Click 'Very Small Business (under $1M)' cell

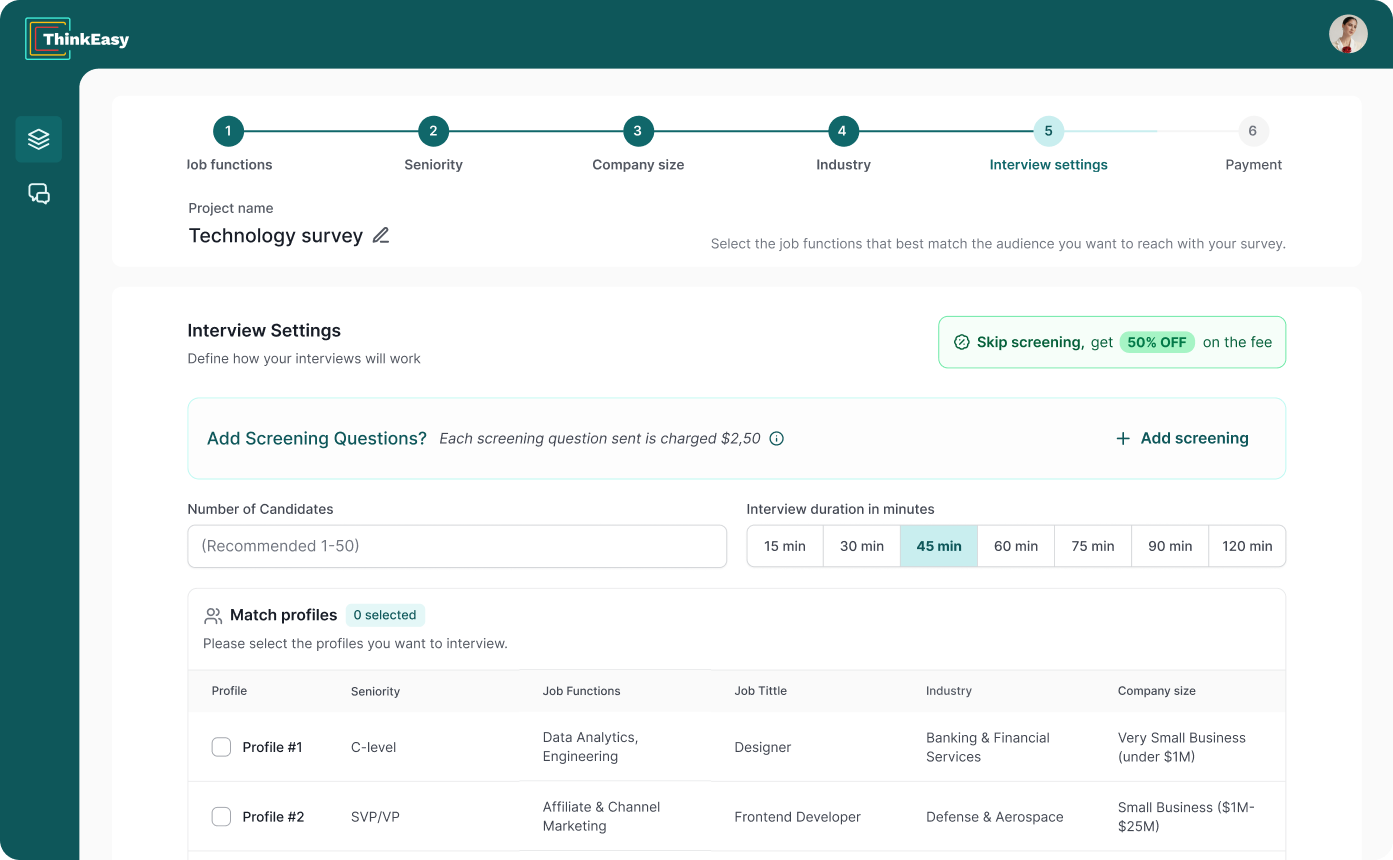pyautogui.click(x=1182, y=747)
